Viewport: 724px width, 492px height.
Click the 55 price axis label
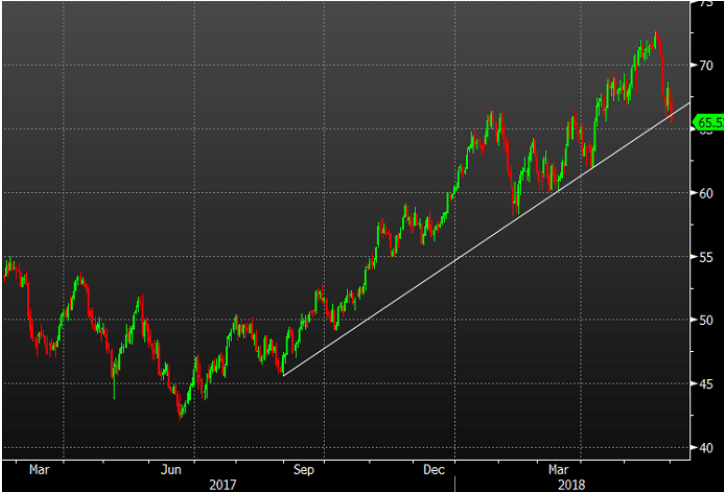pos(706,257)
